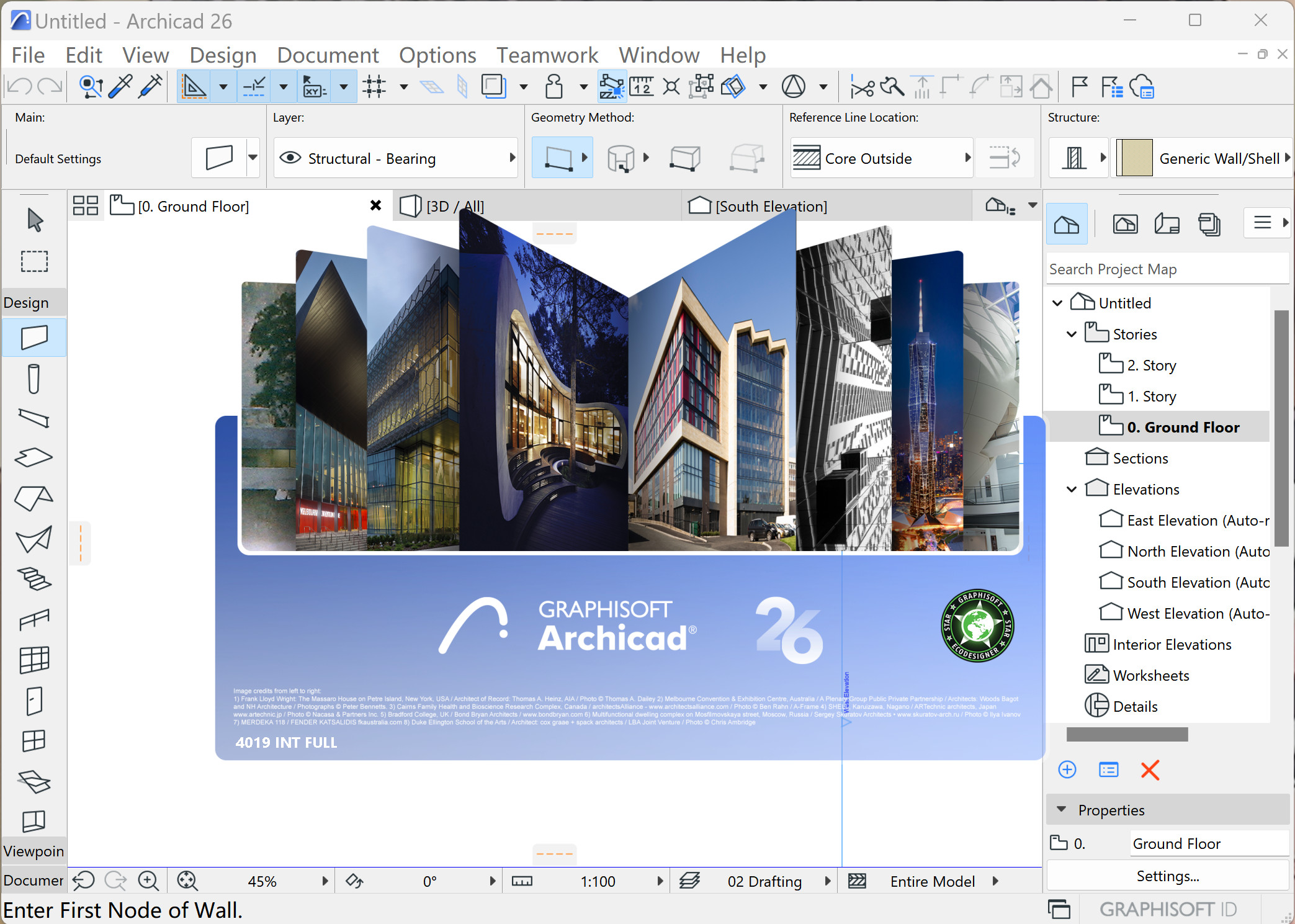
Task: Click the Trim scissors icon
Action: [x=862, y=86]
